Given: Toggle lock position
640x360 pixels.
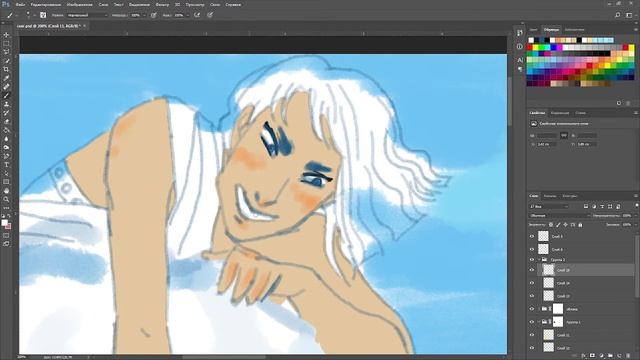Looking at the screenshot, I should (x=565, y=225).
